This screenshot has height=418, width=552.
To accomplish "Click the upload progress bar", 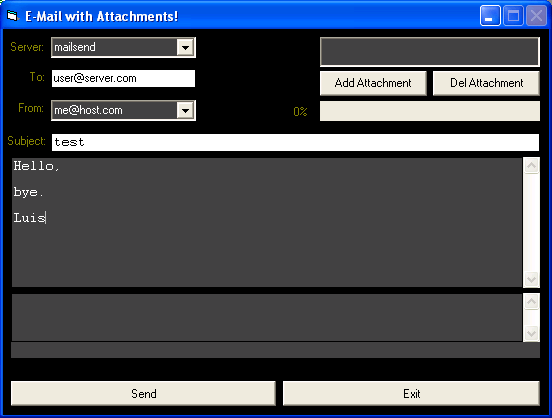I will click(429, 111).
